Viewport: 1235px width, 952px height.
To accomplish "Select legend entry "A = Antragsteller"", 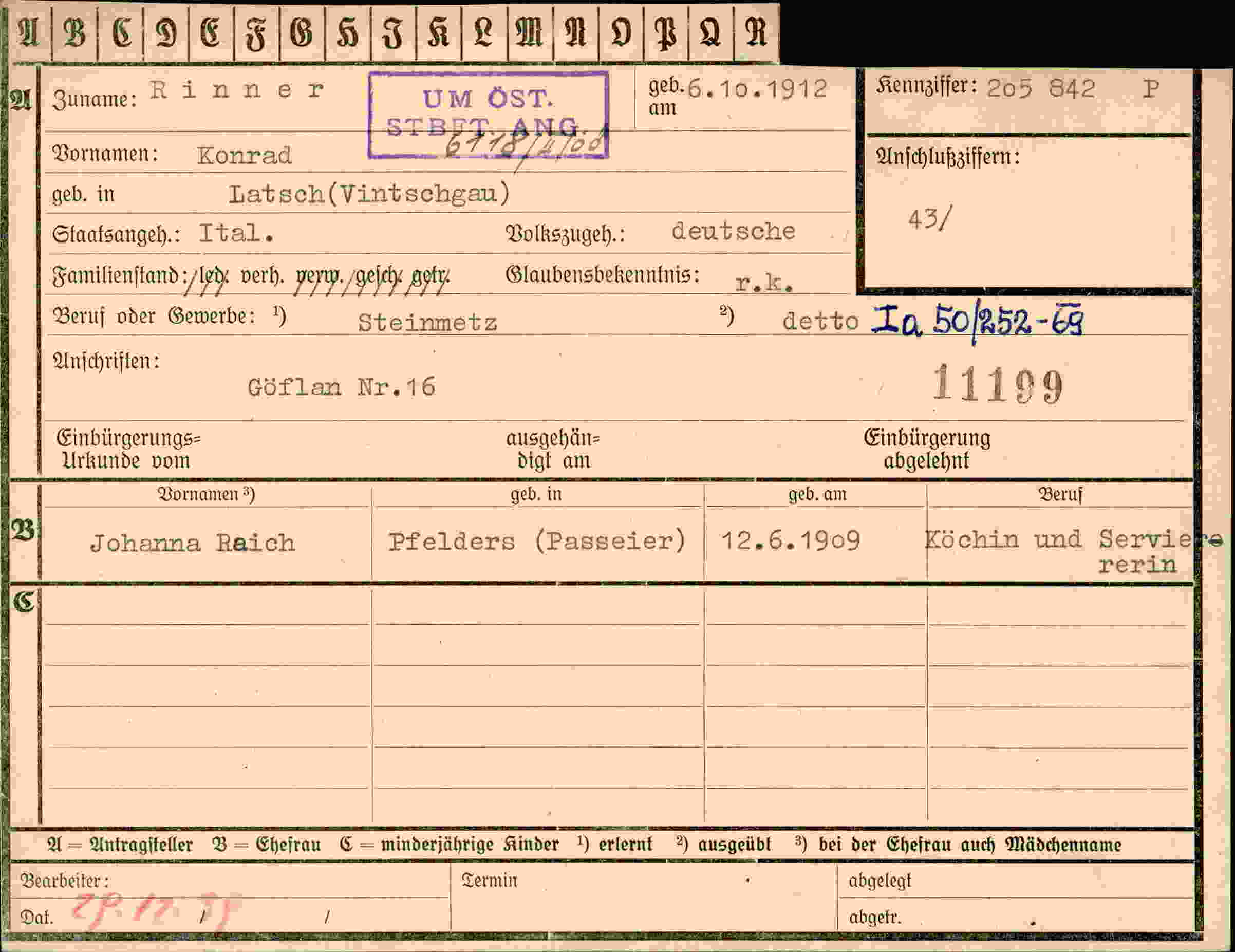I will pyautogui.click(x=120, y=845).
